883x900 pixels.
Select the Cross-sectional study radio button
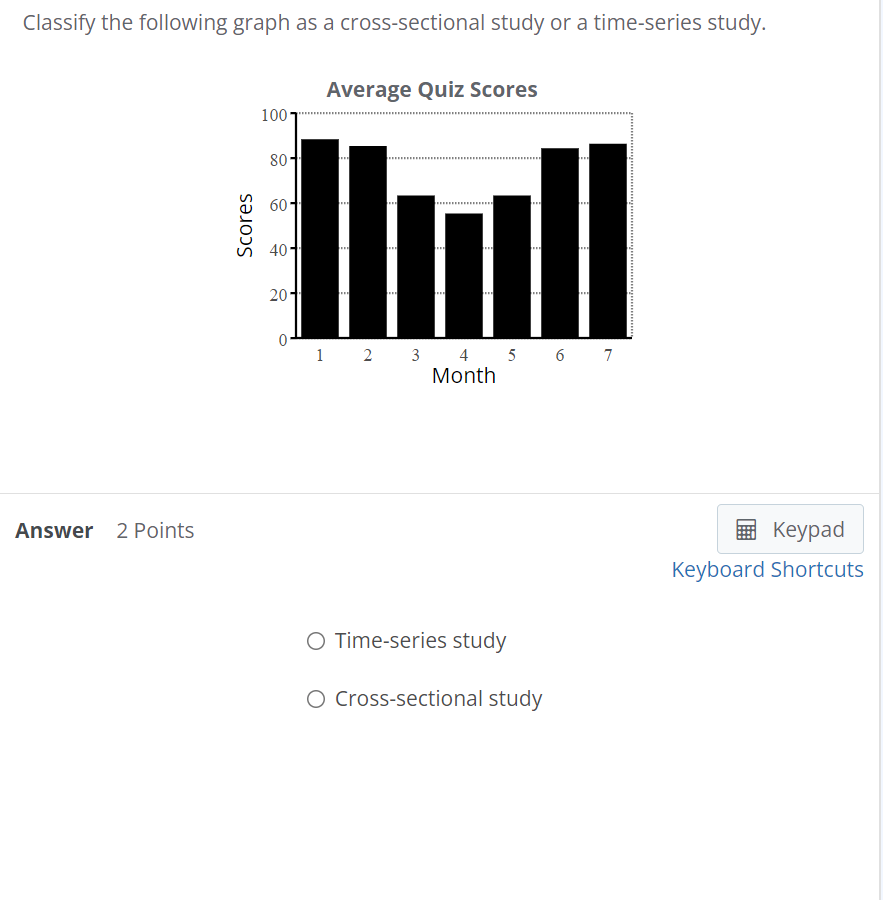click(x=316, y=698)
